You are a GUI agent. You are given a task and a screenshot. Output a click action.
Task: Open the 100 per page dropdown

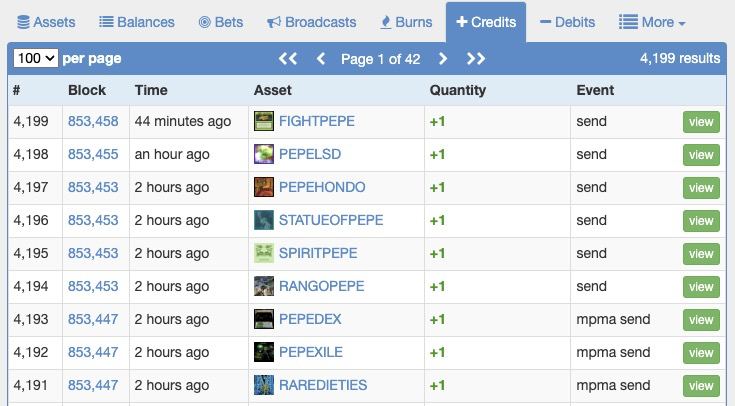click(36, 58)
